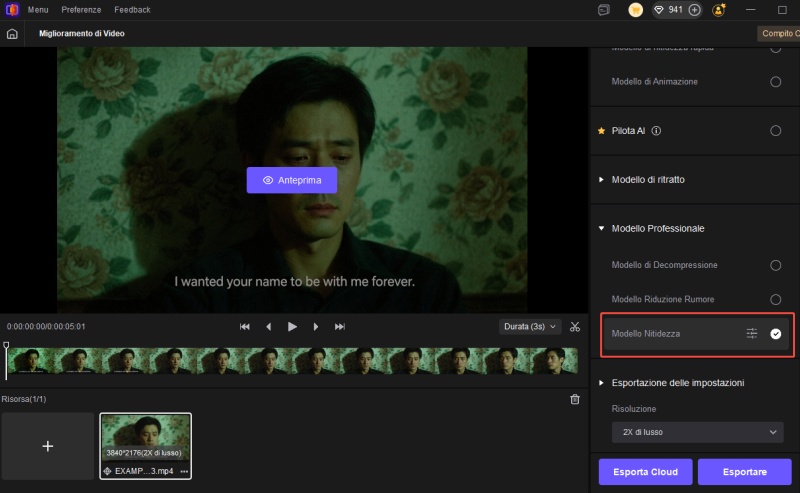Click the Esporta Cloud button
Viewport: 800px width, 493px height.
[x=644, y=472]
